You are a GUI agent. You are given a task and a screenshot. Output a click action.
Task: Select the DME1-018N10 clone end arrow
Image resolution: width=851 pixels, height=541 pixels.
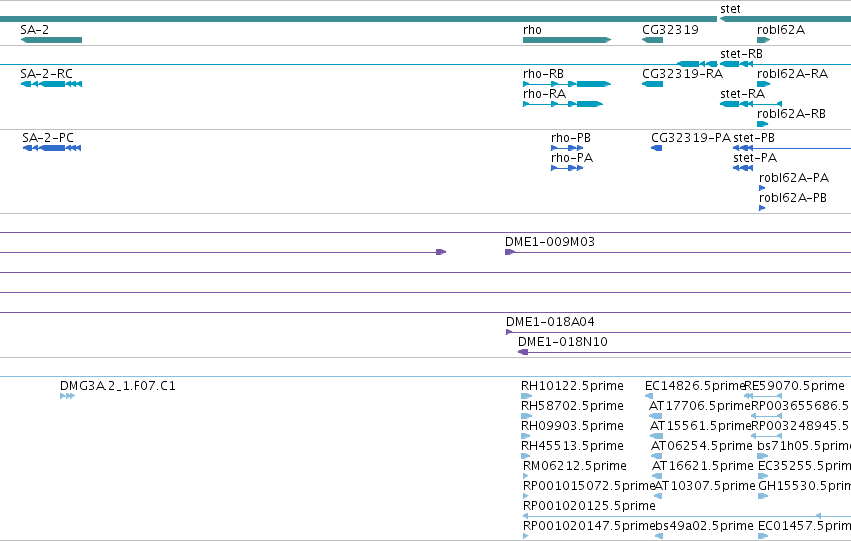pos(523,352)
